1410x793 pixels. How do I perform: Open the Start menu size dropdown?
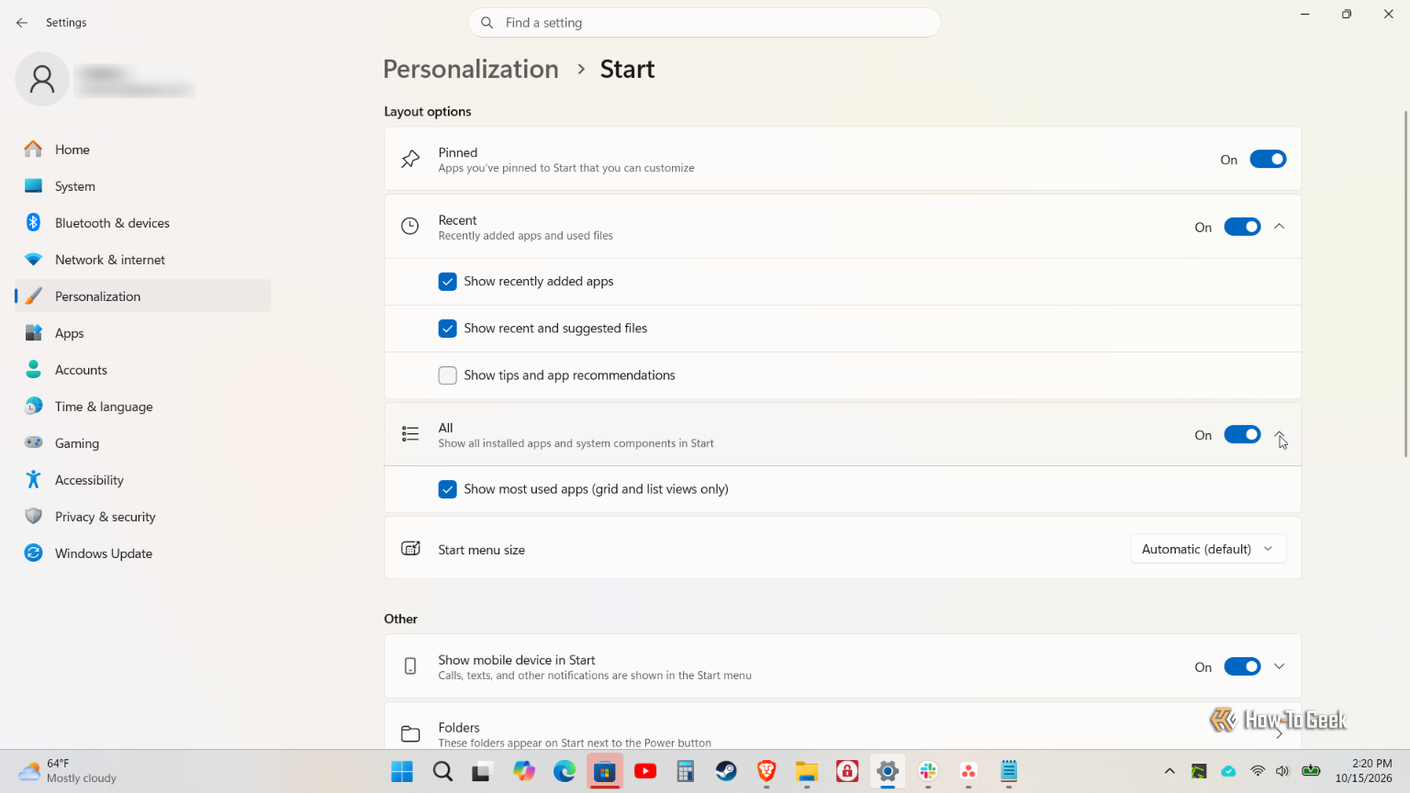(x=1208, y=549)
